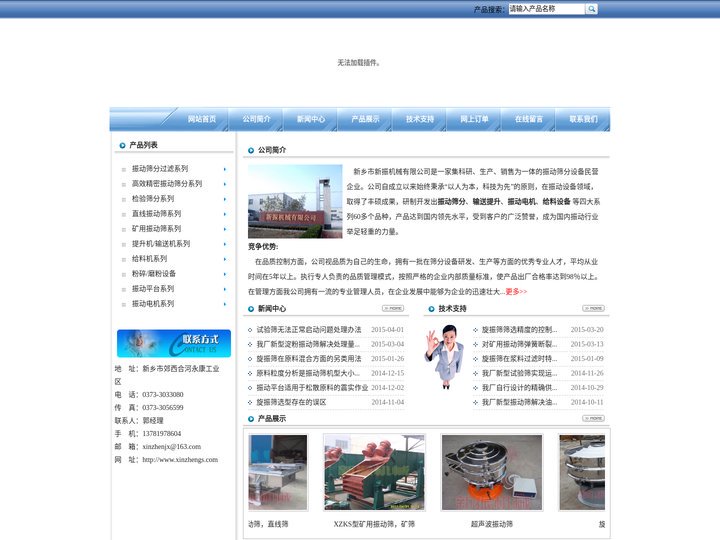The height and width of the screenshot is (540, 720).
Task: Open tech article 旋振筛筛选精度的控制...
Action: [519, 330]
